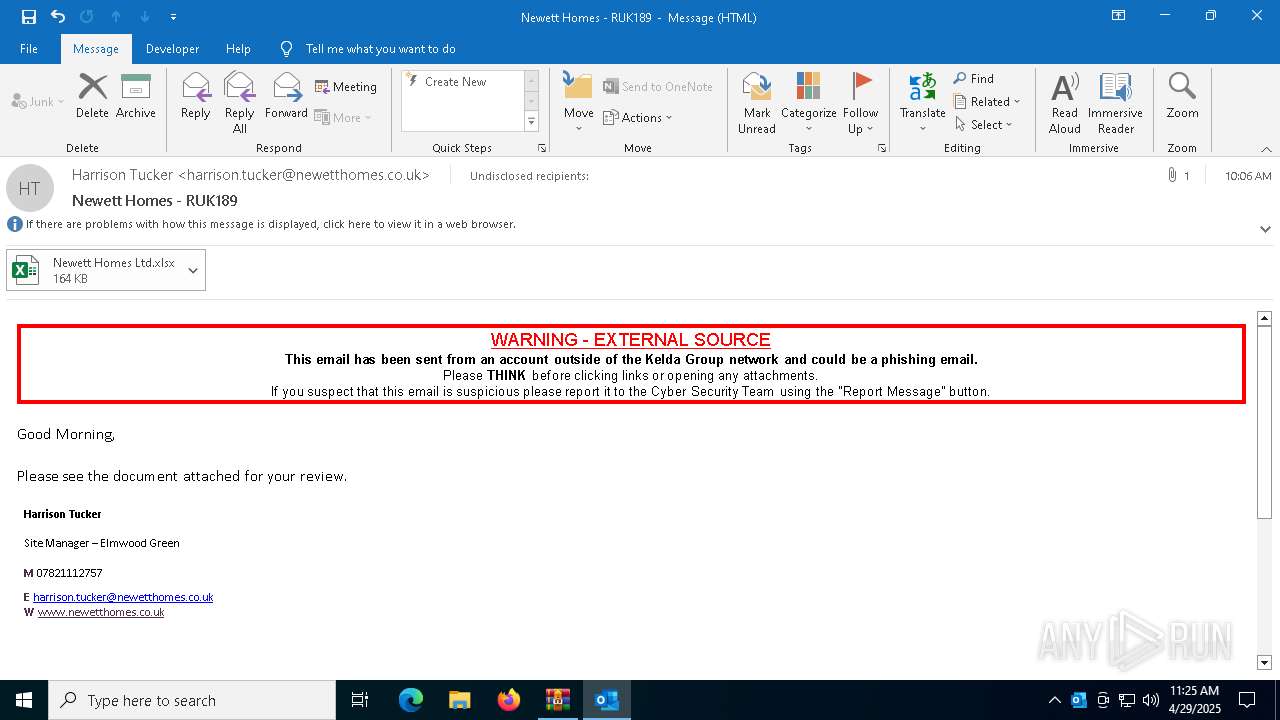Image resolution: width=1280 pixels, height=720 pixels.
Task: Open the Help tab
Action: [238, 49]
